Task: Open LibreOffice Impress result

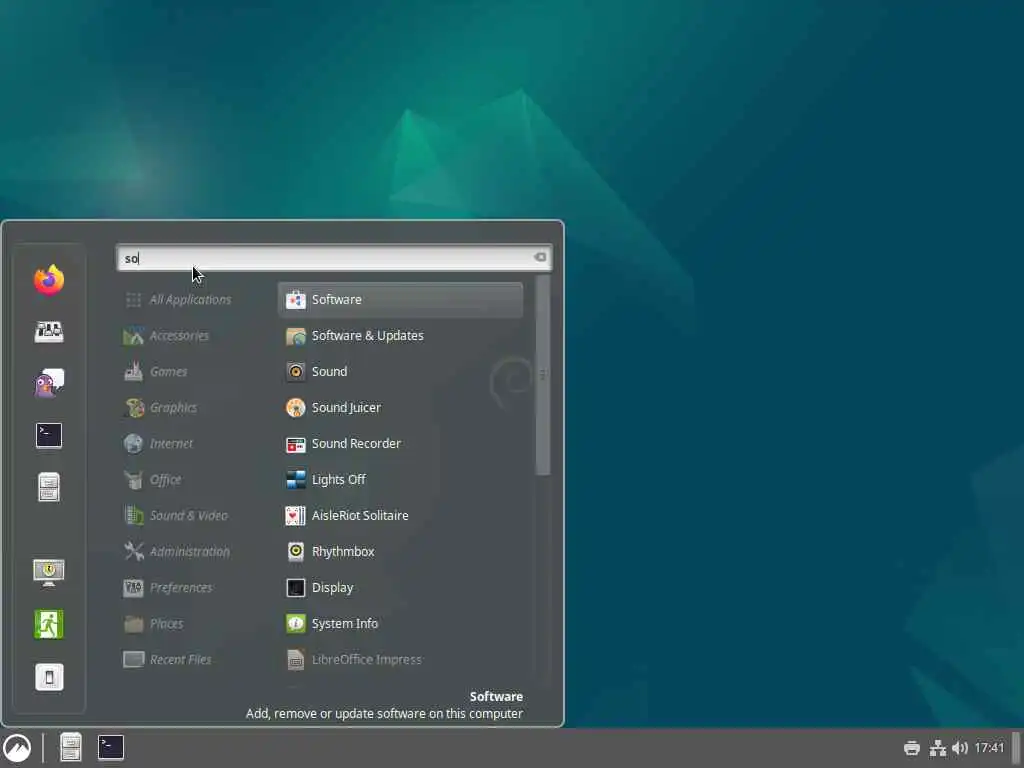Action: pyautogui.click(x=400, y=660)
